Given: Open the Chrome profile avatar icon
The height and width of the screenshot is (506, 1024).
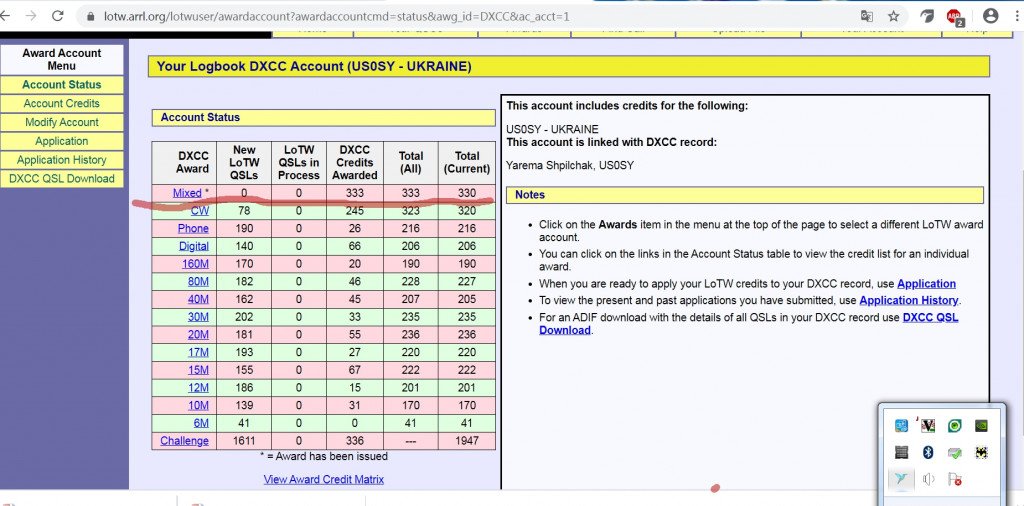Looking at the screenshot, I should coord(990,16).
